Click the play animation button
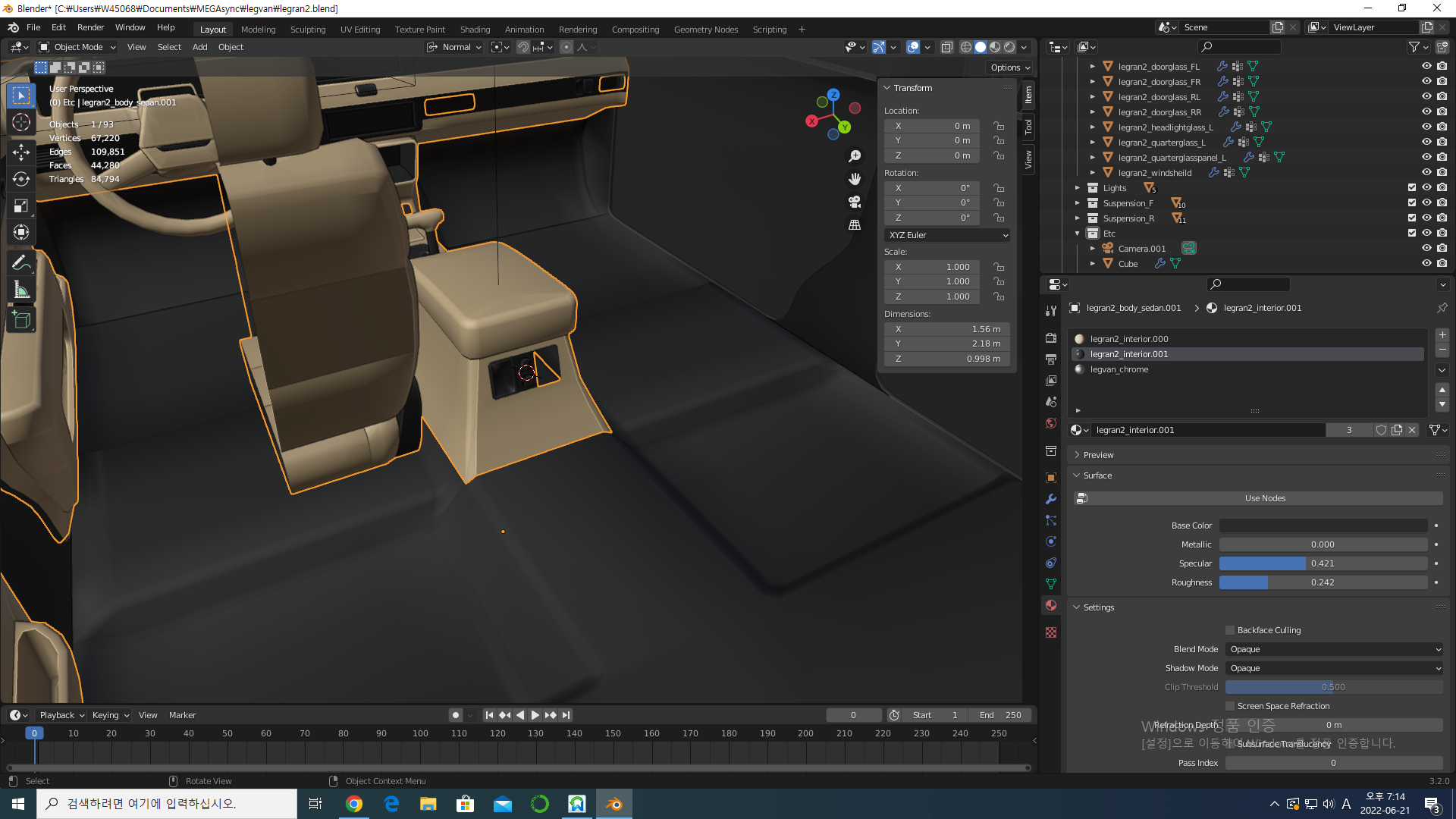 (x=535, y=715)
